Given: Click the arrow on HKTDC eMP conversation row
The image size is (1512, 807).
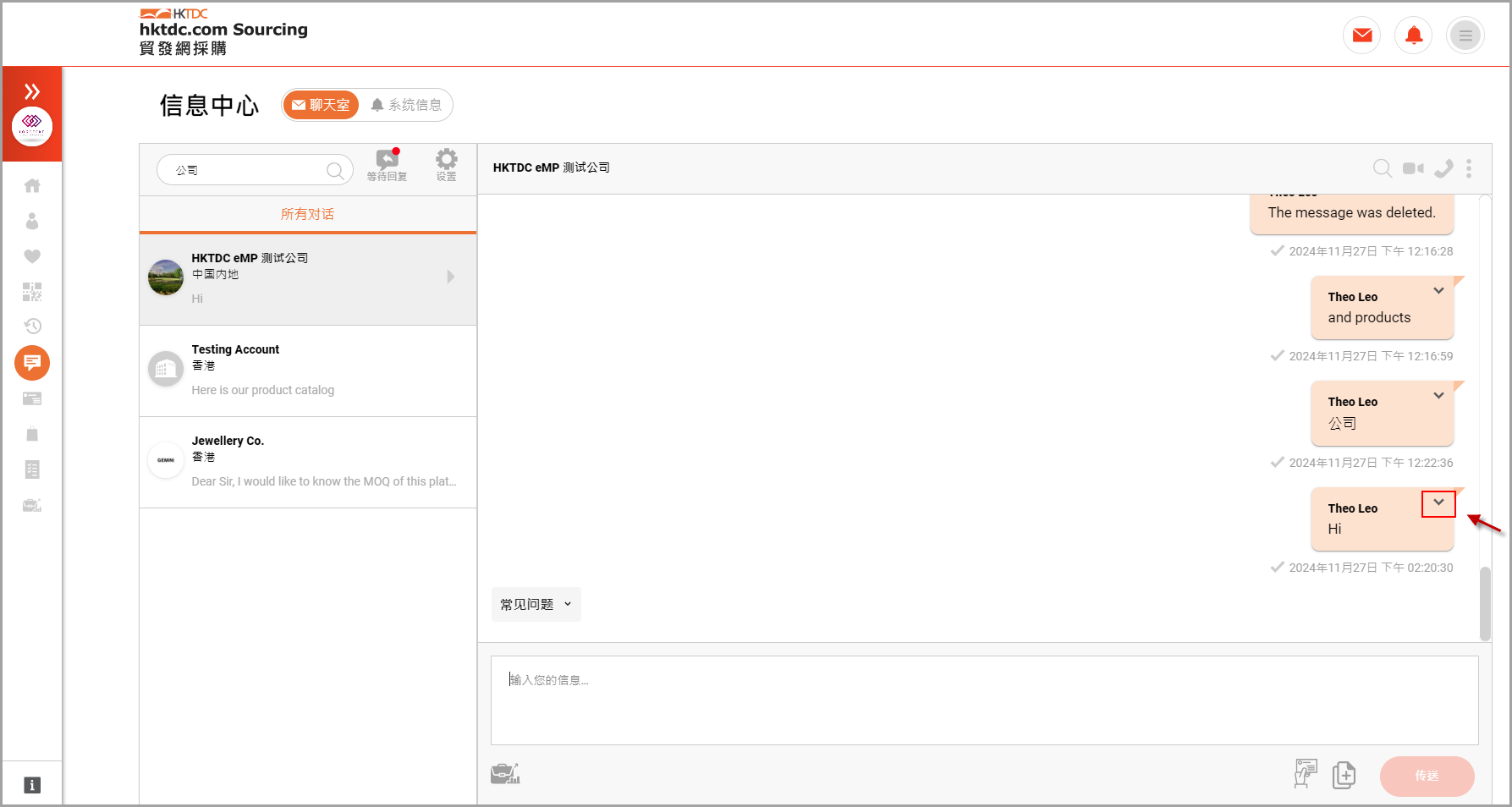Looking at the screenshot, I should [x=451, y=277].
